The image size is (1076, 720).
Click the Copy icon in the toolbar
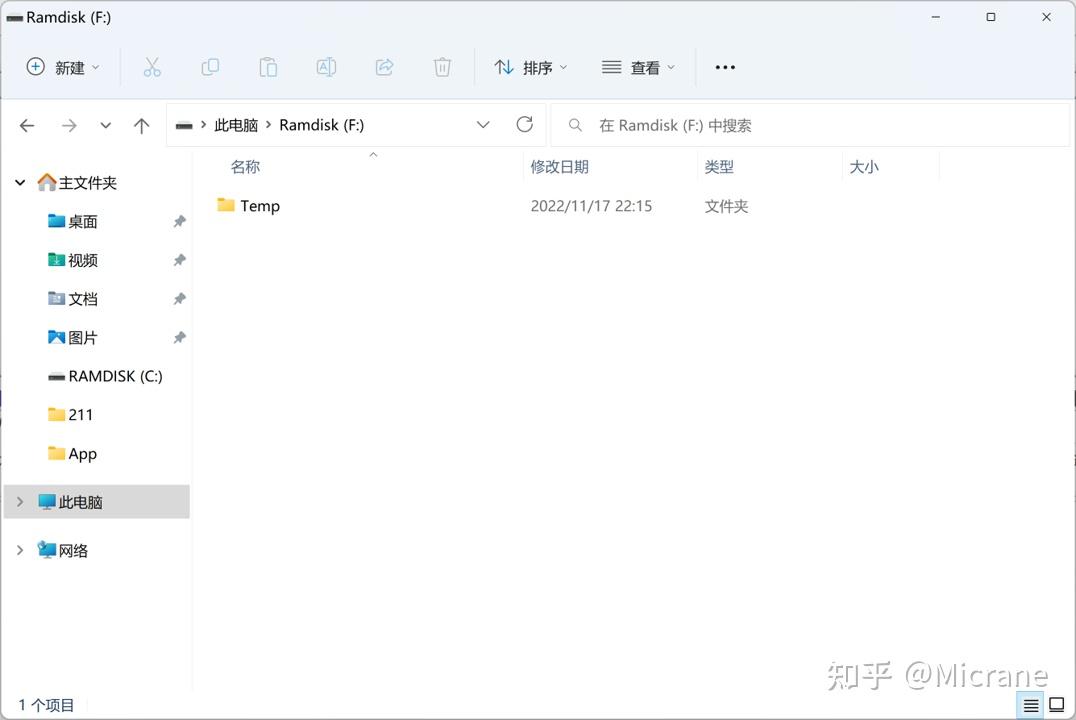pos(210,67)
